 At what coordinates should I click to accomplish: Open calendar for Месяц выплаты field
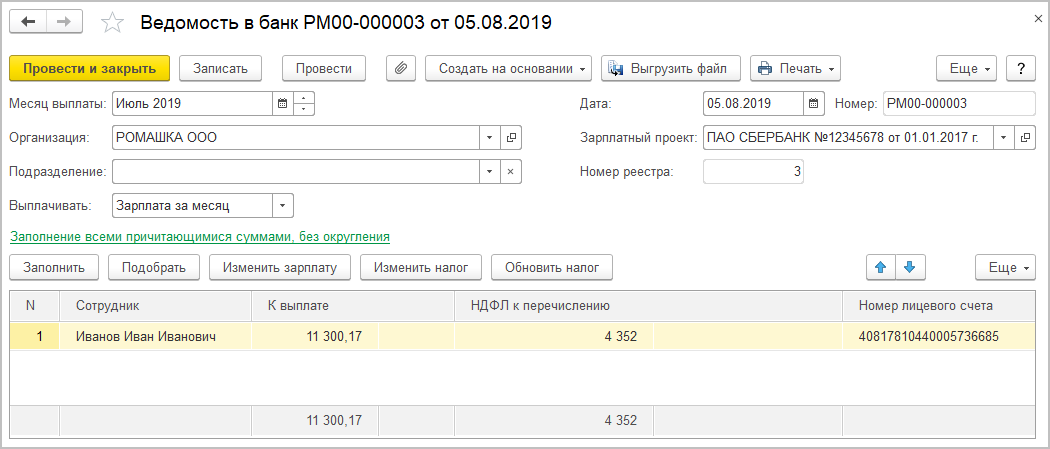282,103
